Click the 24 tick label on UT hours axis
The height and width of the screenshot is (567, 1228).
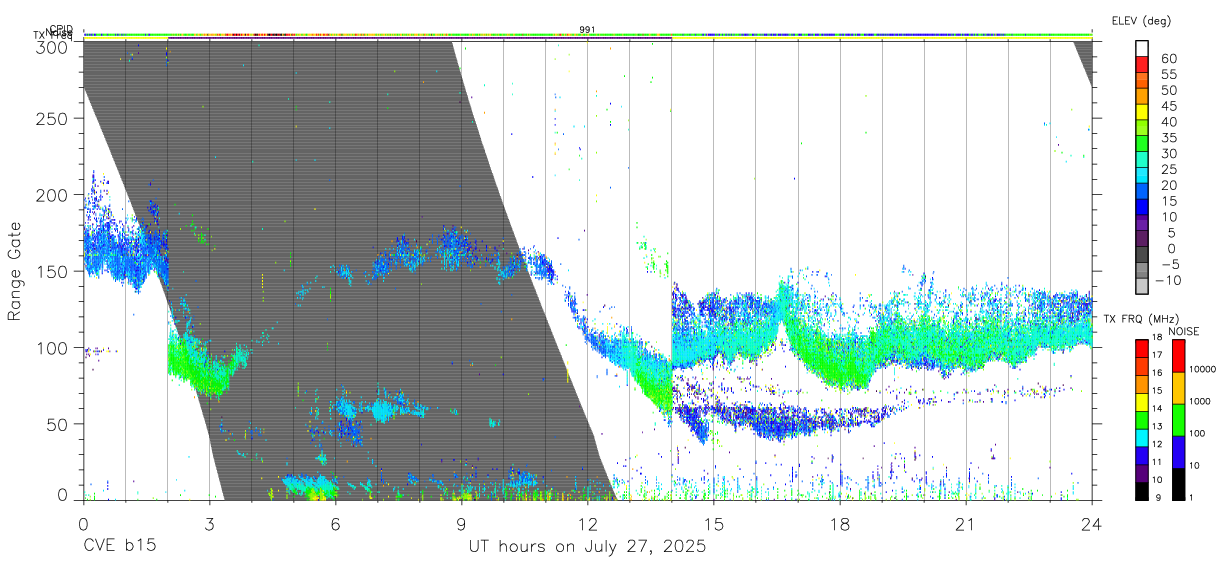[x=1091, y=524]
